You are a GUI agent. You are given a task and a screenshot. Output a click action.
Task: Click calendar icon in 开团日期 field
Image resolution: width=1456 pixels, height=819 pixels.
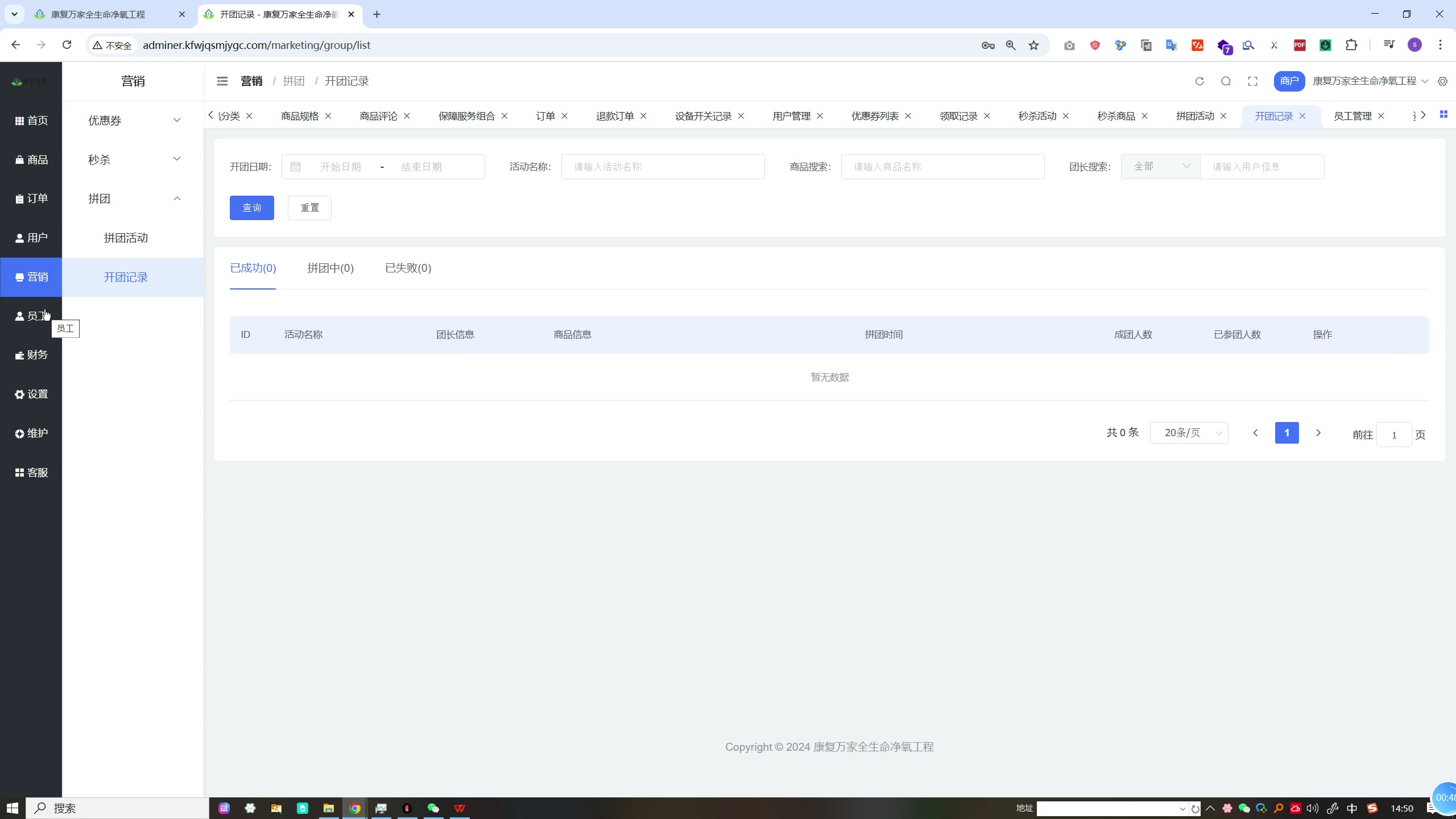pyautogui.click(x=295, y=167)
